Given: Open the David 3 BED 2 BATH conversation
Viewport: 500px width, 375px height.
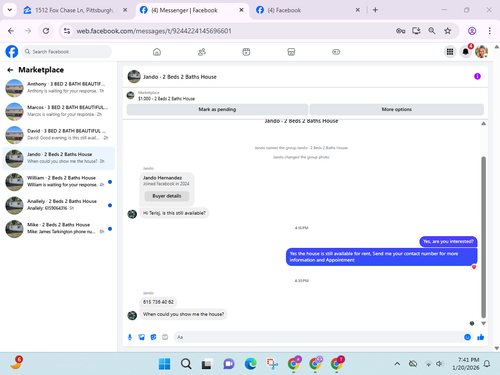Looking at the screenshot, I should (x=59, y=134).
